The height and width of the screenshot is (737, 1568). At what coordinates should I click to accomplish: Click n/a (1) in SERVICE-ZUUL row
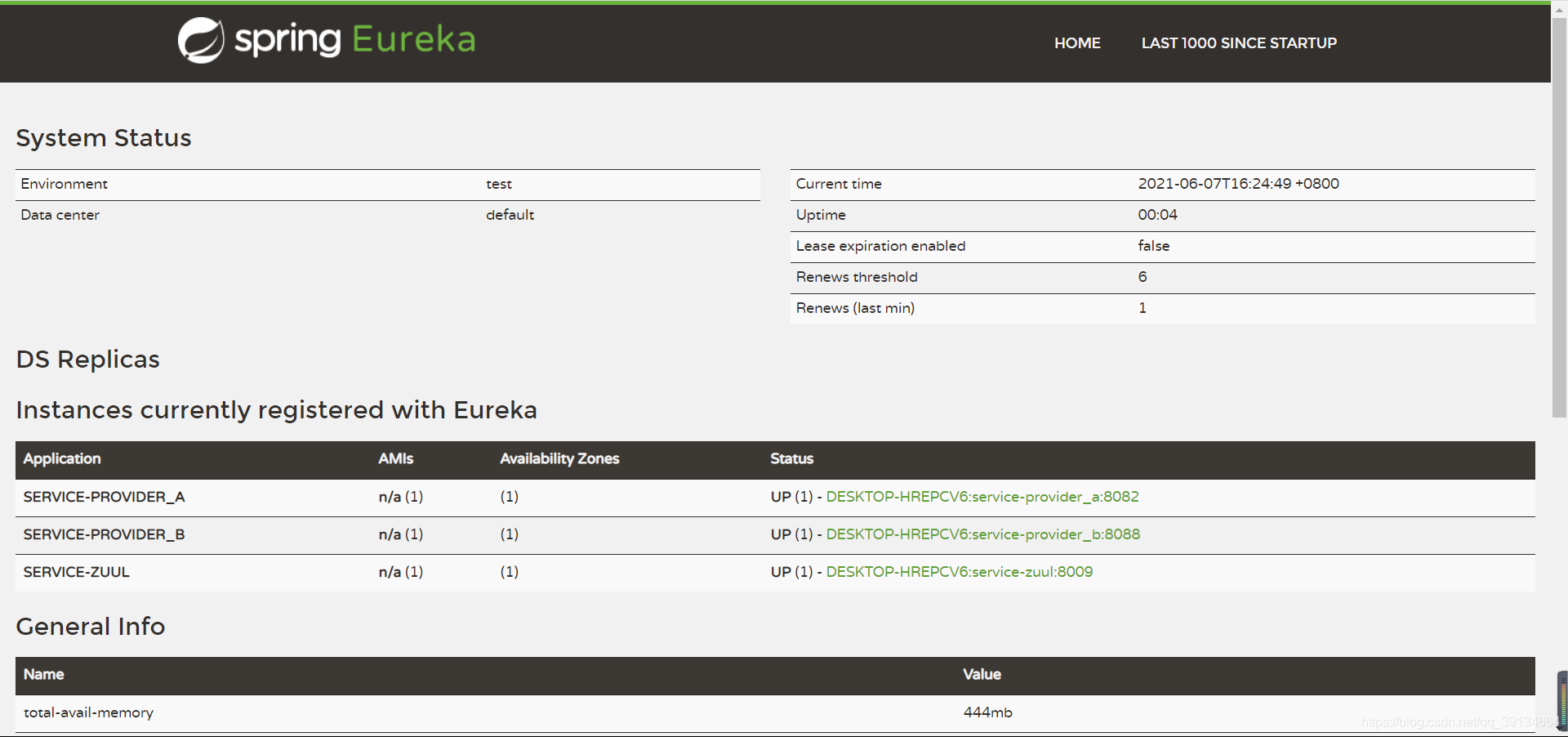tap(401, 572)
